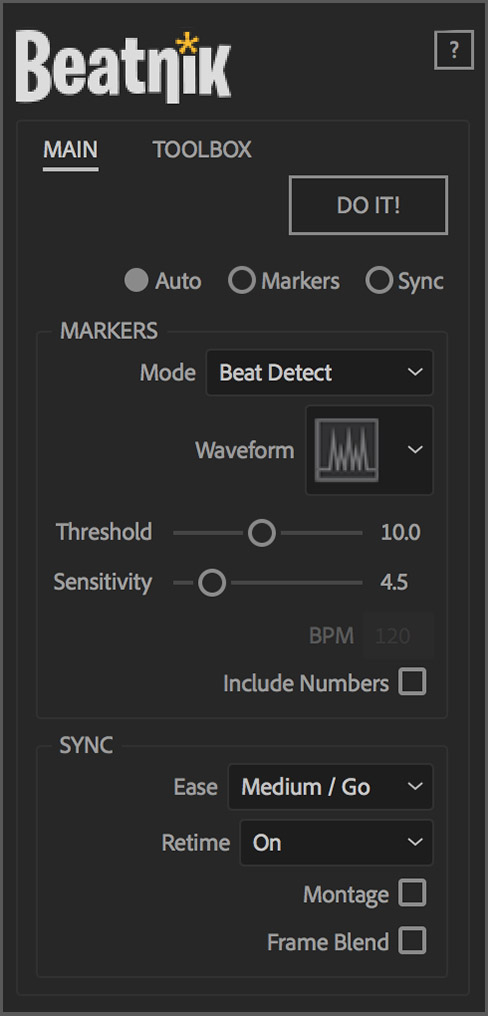Click the Threshold slider handle

pyautogui.click(x=262, y=533)
